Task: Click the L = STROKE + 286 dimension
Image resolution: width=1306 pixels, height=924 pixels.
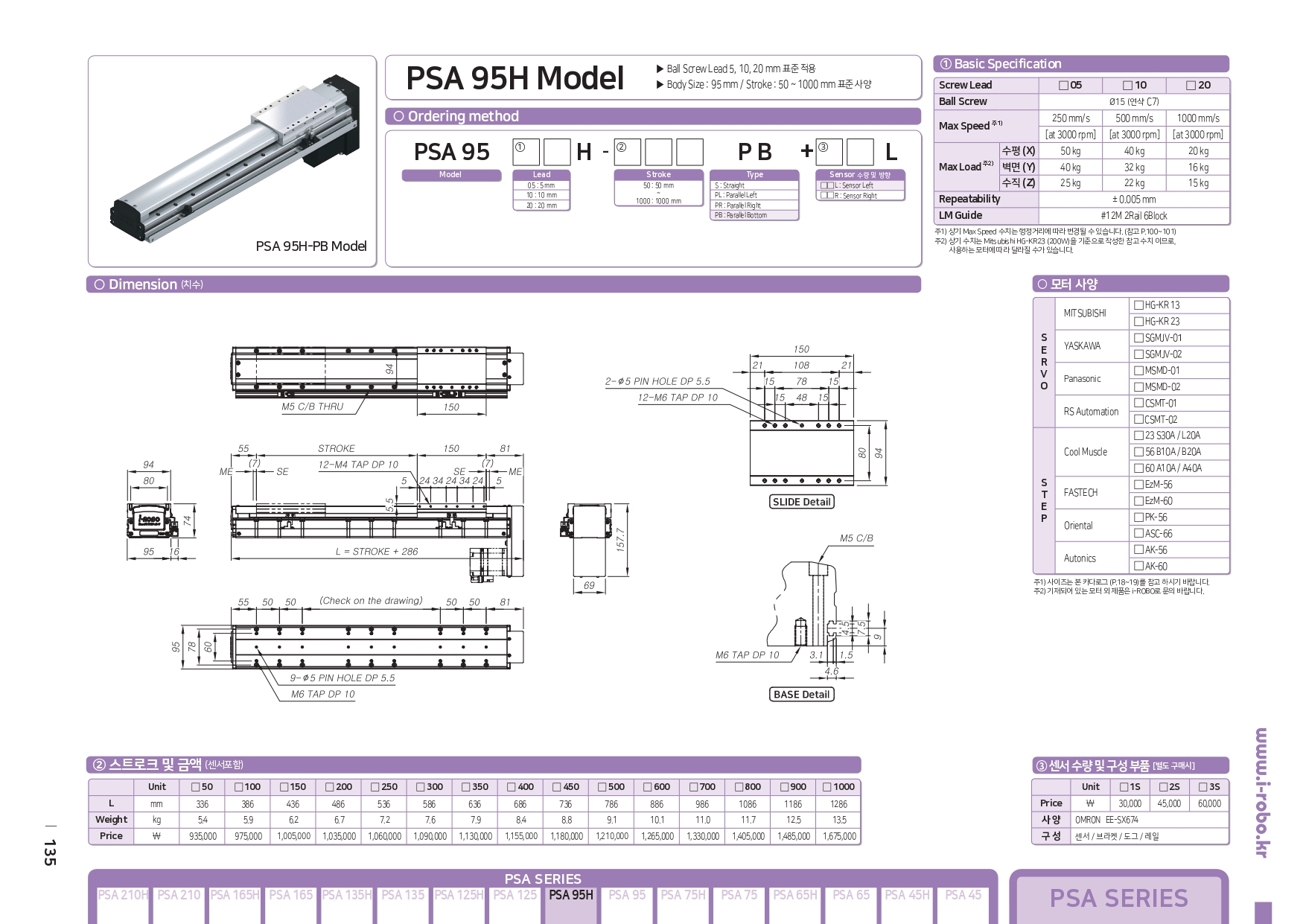Action: click(377, 552)
